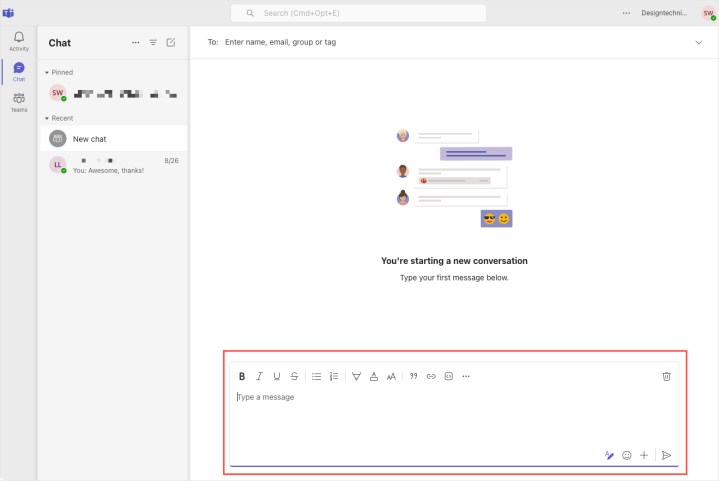
Task: Collapse the Pinned section
Action: click(47, 72)
